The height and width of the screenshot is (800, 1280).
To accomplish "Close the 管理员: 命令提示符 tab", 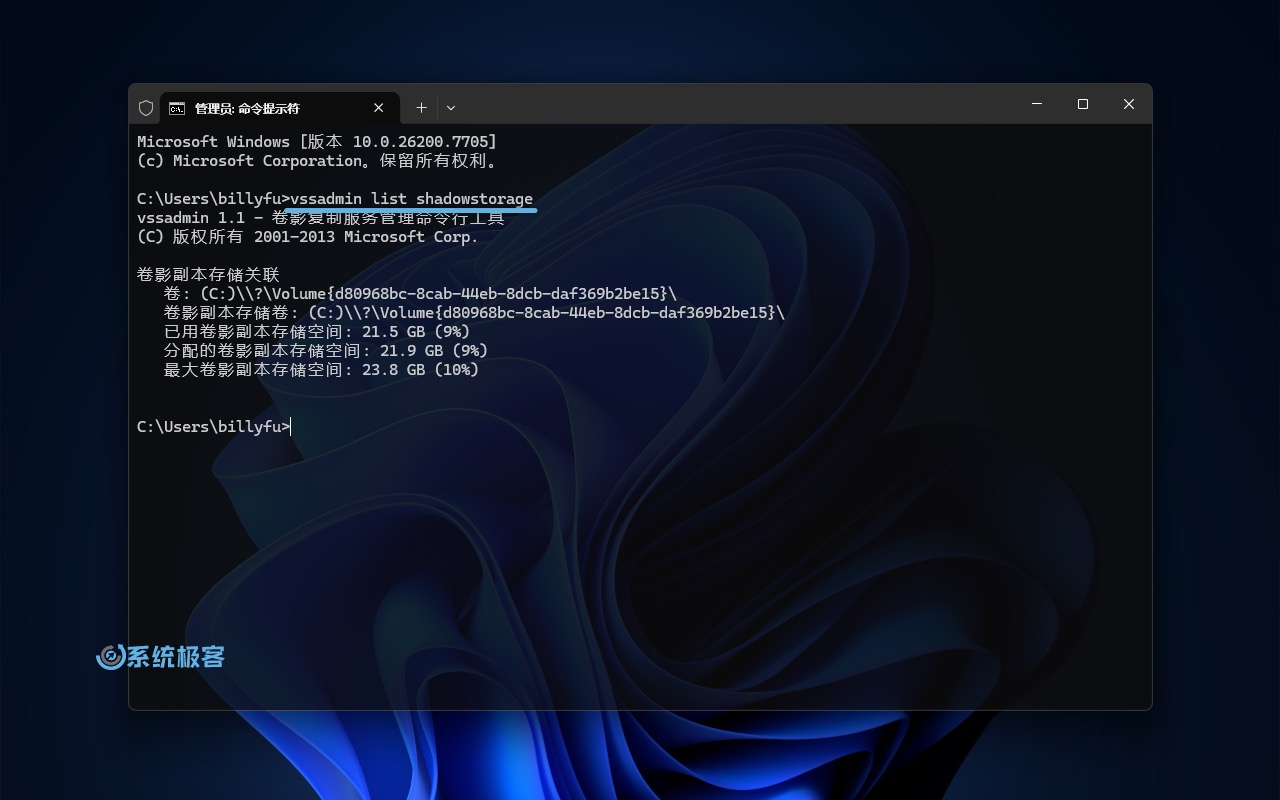I will coord(379,107).
